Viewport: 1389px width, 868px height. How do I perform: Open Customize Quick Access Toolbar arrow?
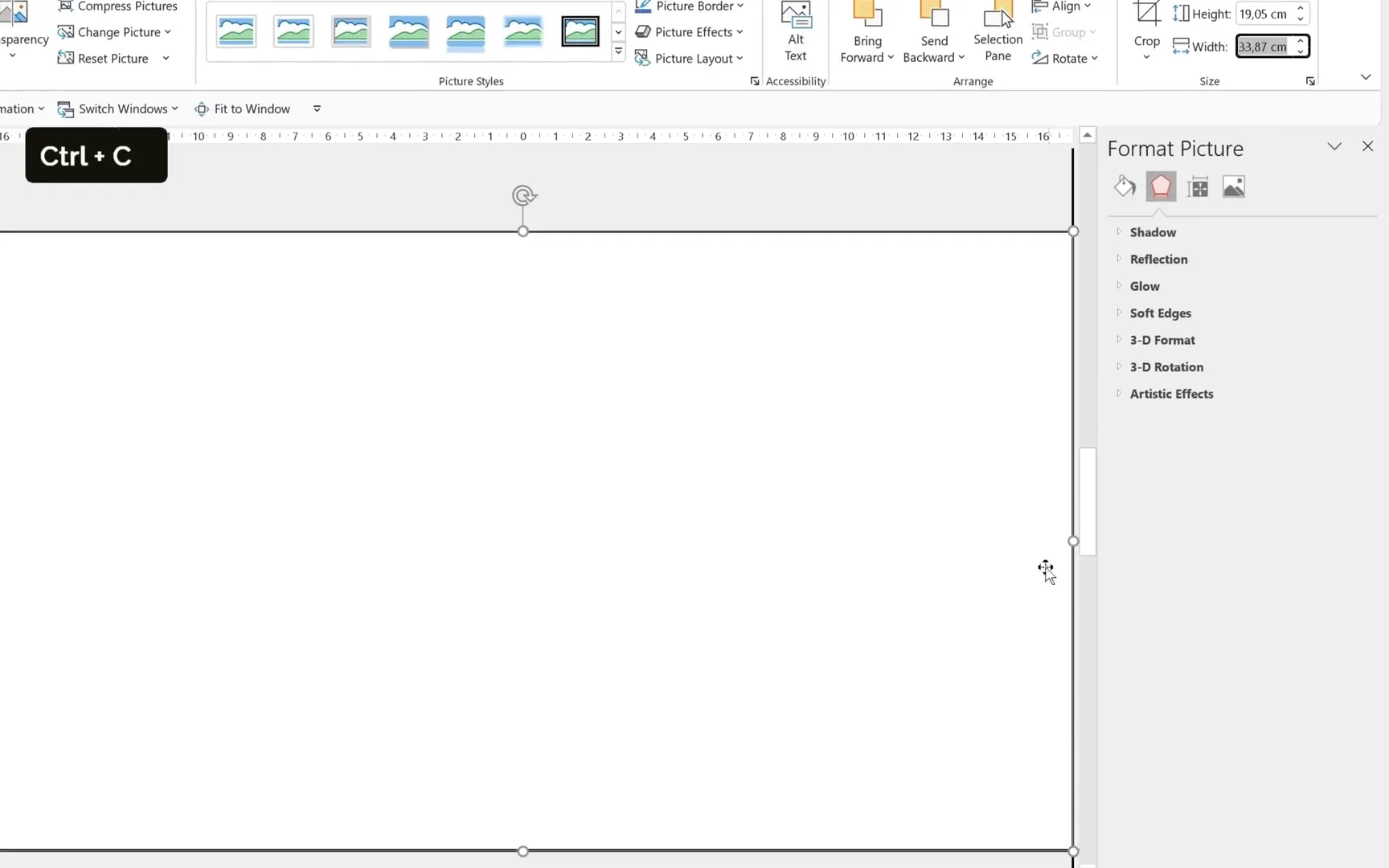317,108
